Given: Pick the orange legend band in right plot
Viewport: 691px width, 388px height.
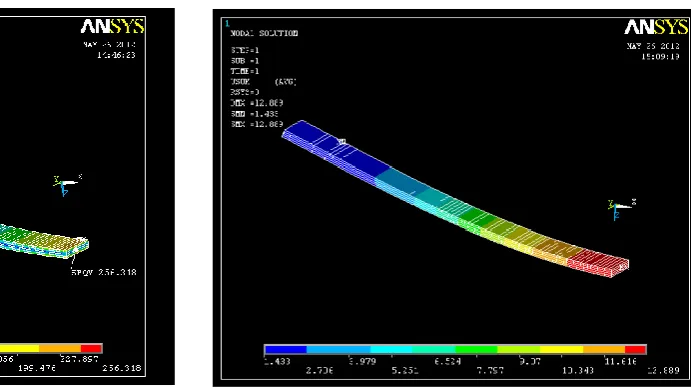Looking at the screenshot, I should click(x=604, y=349).
